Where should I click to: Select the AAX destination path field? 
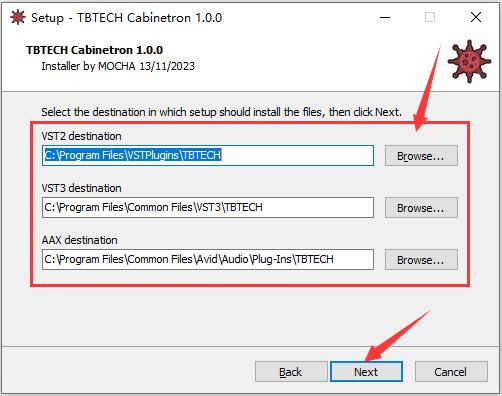[208, 259]
